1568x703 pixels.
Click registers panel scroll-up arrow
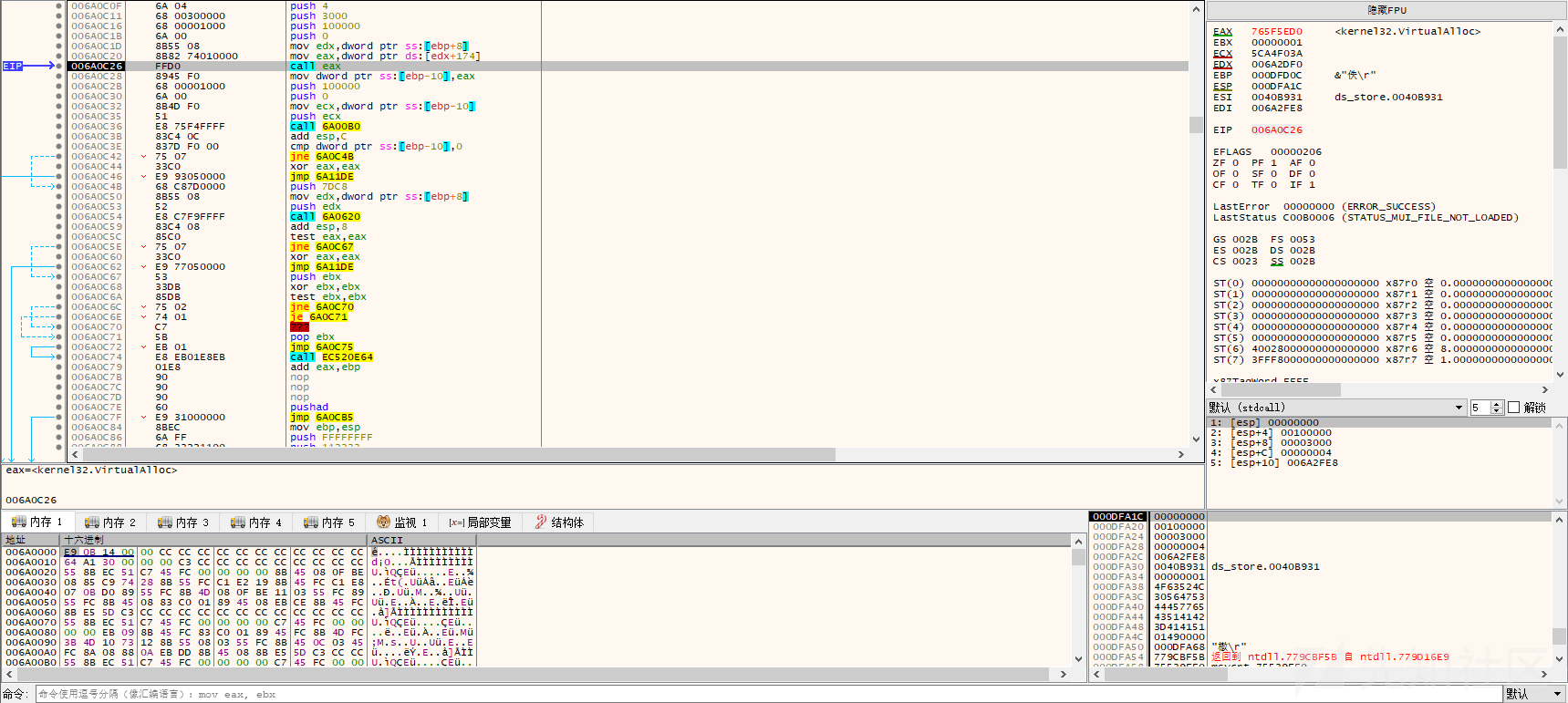click(x=1560, y=29)
